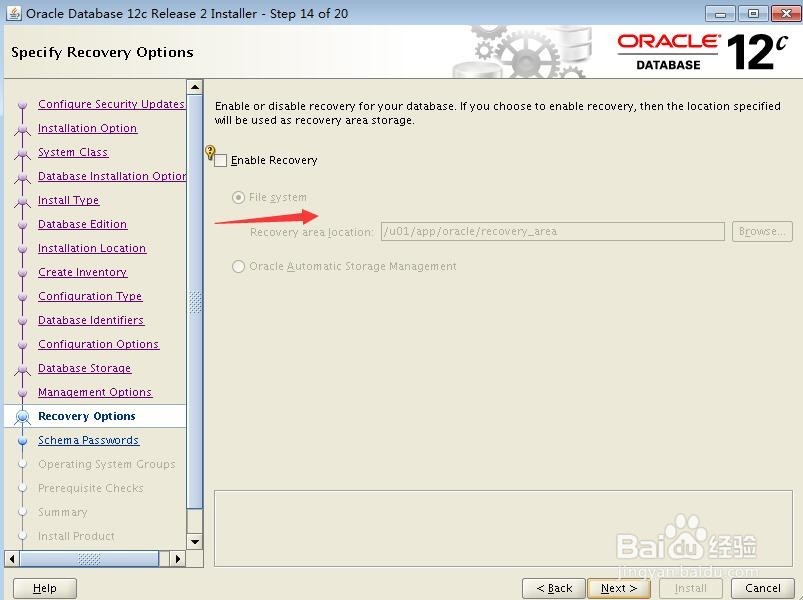Click the step list vertical scrollbar thumb
This screenshot has width=803, height=600.
tap(195, 302)
